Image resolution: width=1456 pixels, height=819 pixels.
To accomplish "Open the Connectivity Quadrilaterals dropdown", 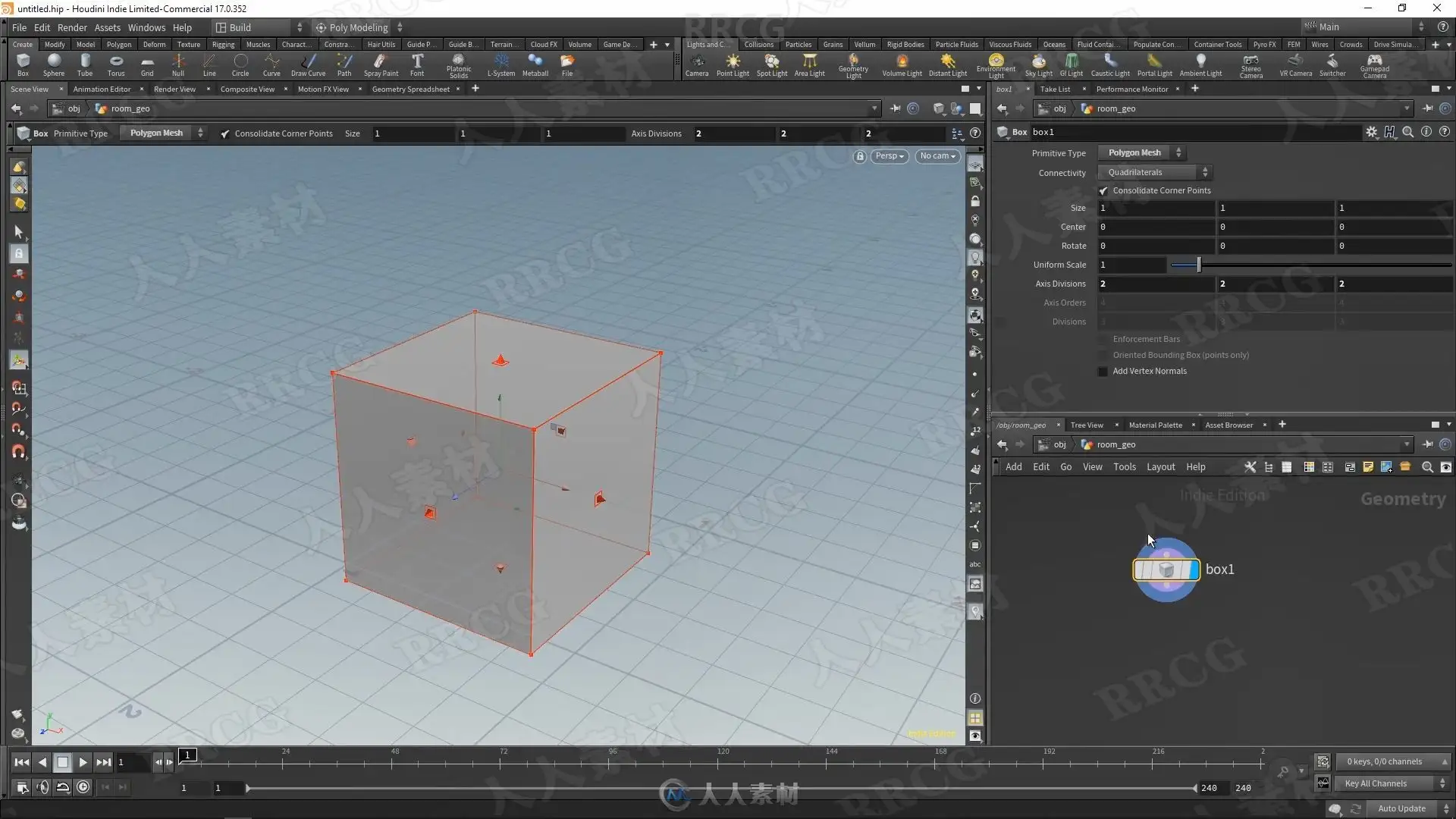I will (1153, 173).
